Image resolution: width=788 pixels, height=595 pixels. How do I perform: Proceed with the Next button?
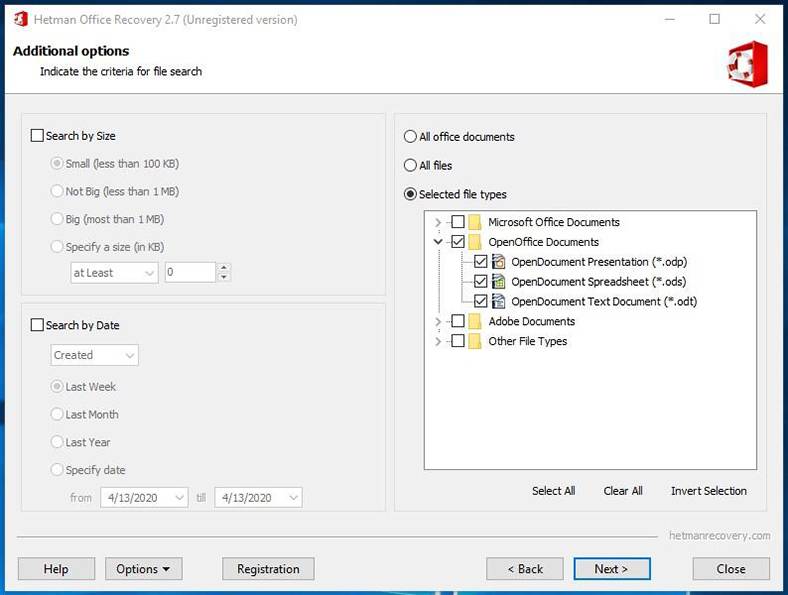[x=612, y=569]
